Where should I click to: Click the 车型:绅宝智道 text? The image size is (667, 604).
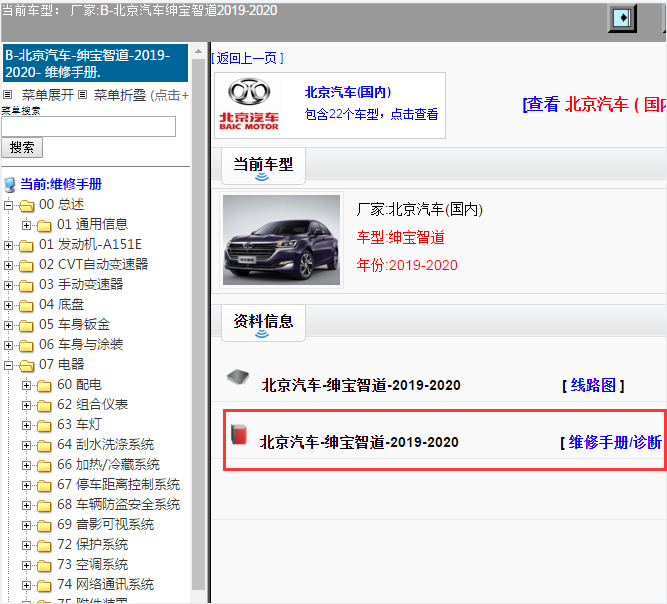click(401, 237)
